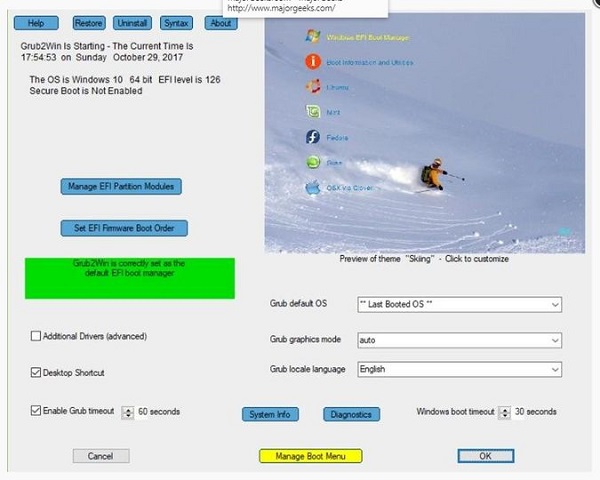Click the Skiing theme preview to customize
The width and height of the screenshot is (600, 480).
(x=424, y=133)
